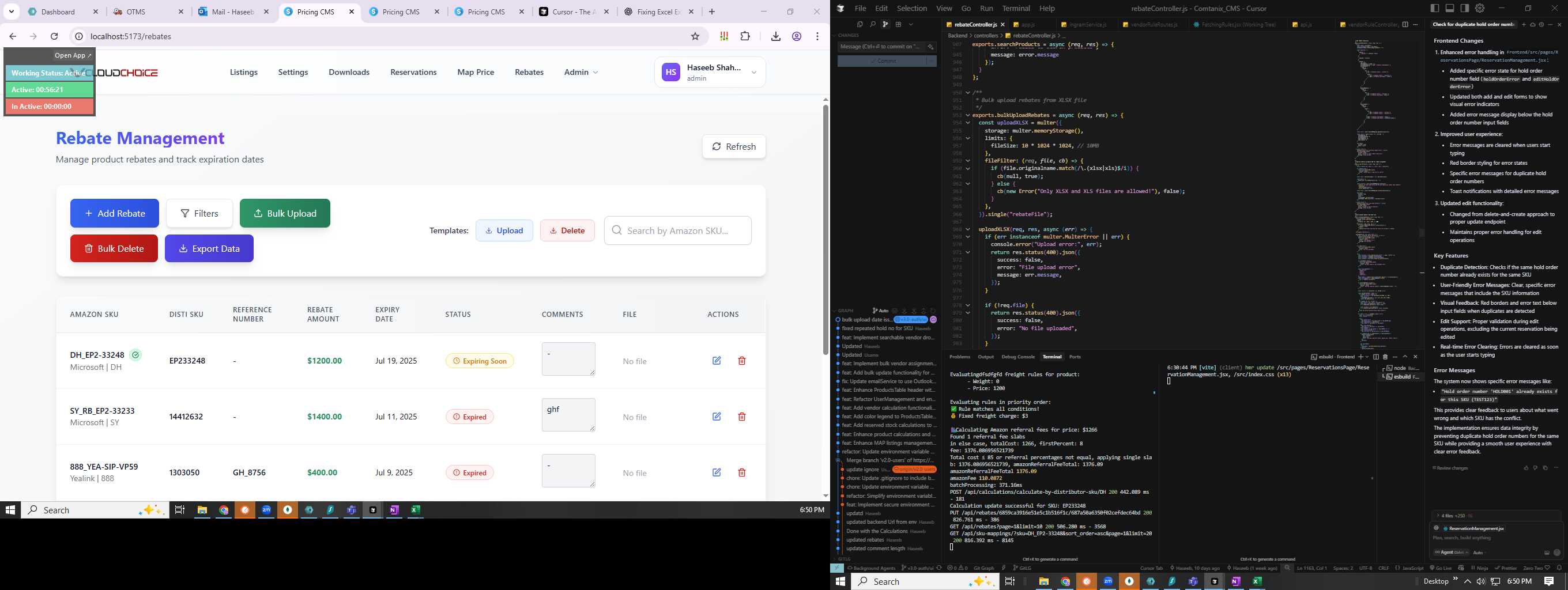This screenshot has width=1568, height=590.
Task: Switch to the Problems panel tab
Action: tap(960, 357)
